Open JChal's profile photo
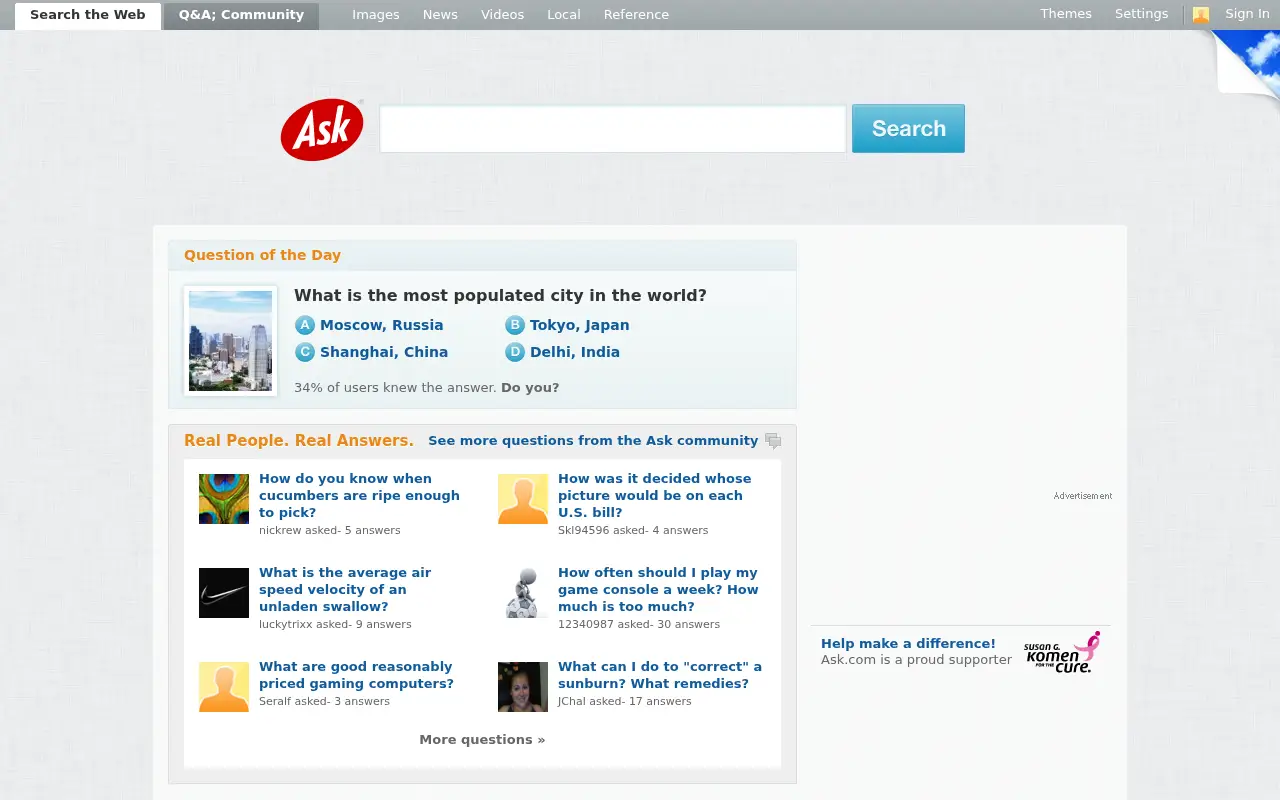1280x800 pixels. pos(523,687)
